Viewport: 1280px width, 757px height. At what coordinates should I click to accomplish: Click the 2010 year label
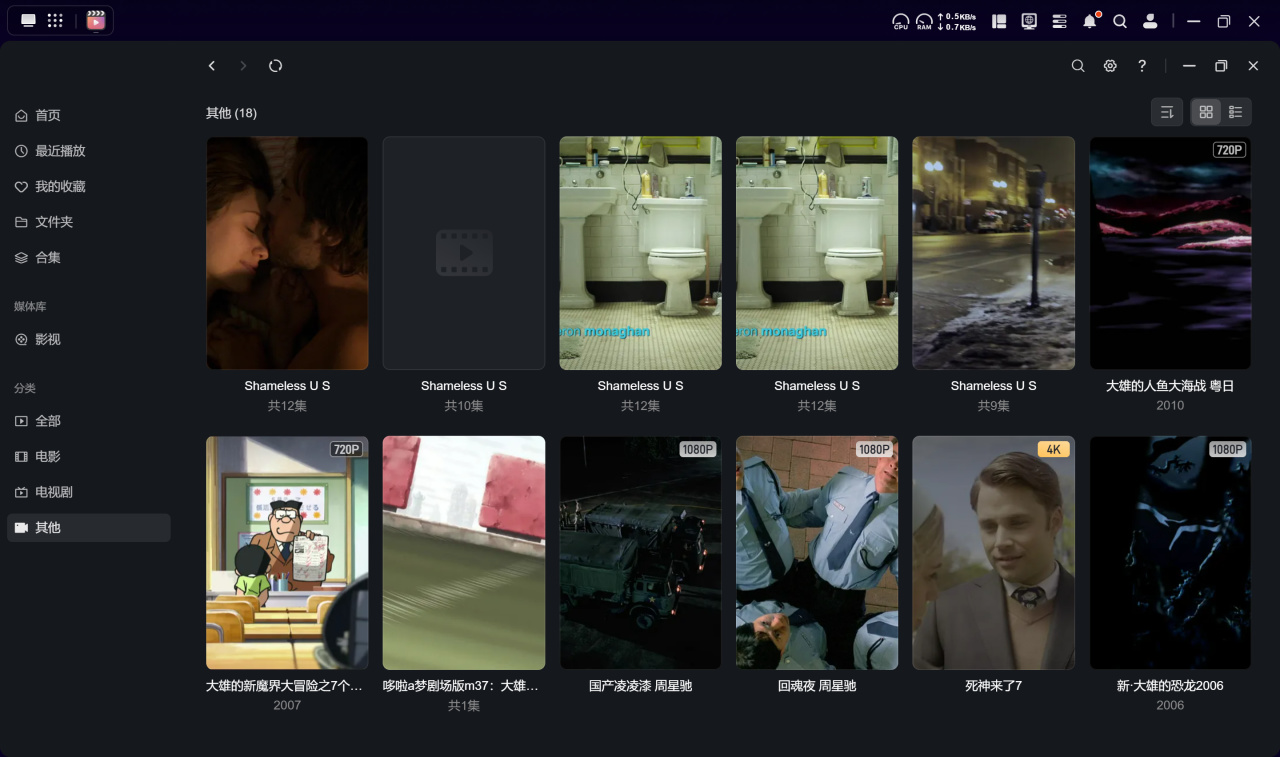1170,406
